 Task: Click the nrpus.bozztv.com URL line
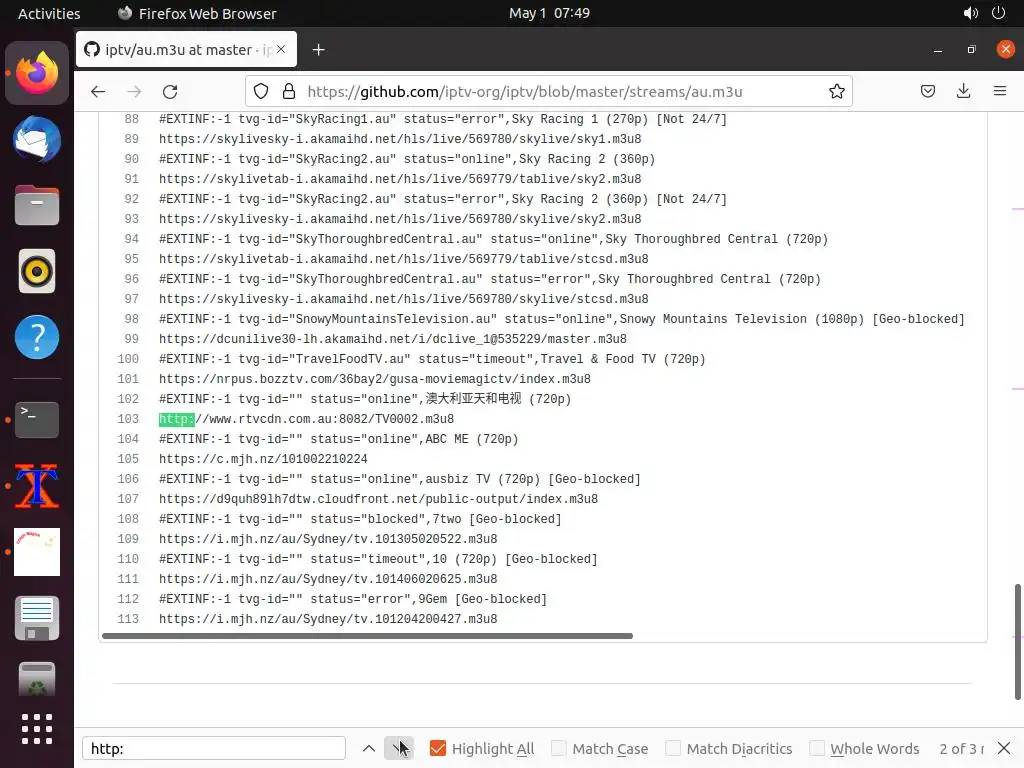pyautogui.click(x=374, y=379)
